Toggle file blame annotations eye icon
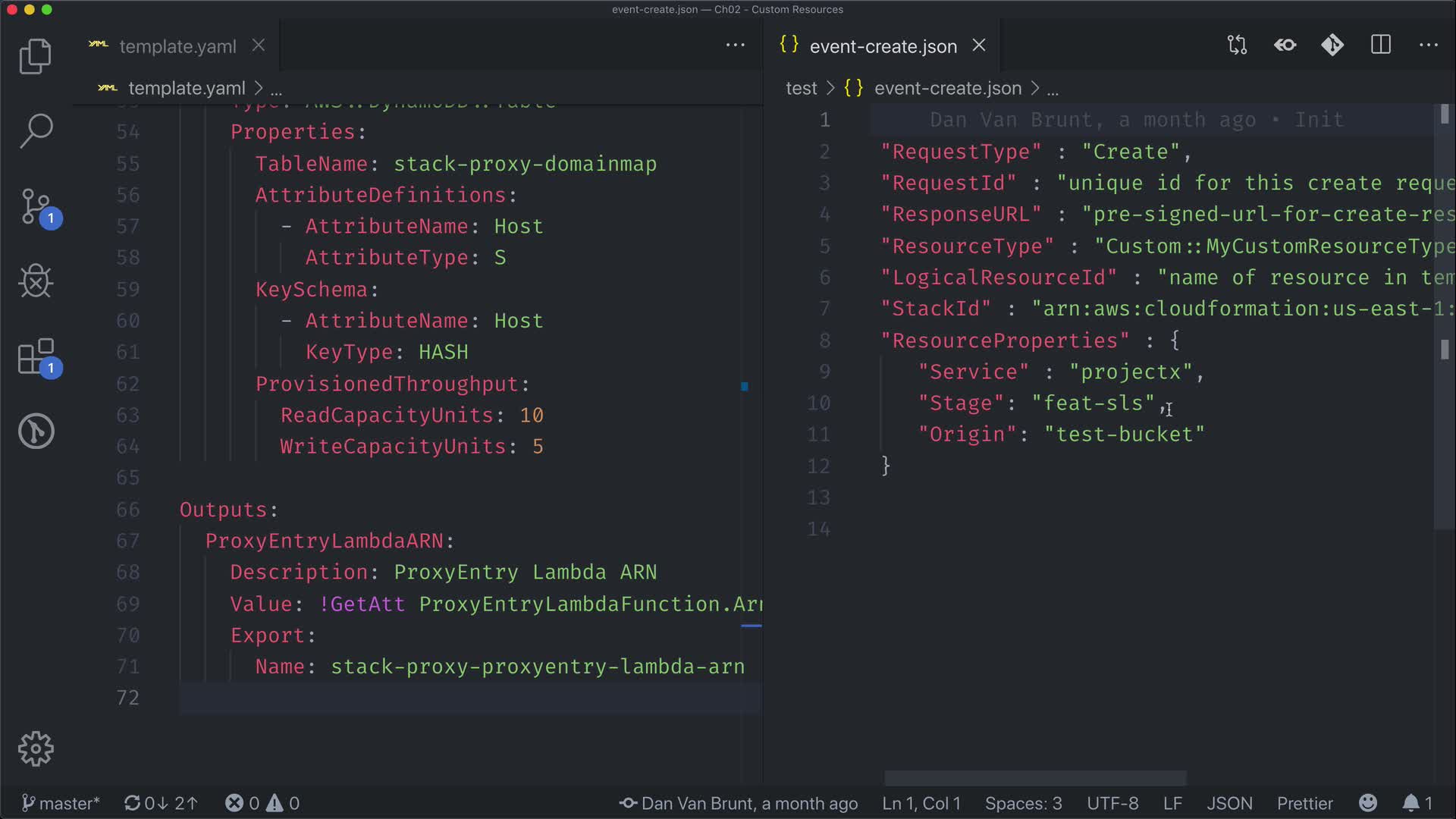Image resolution: width=1456 pixels, height=819 pixels. 1285,45
